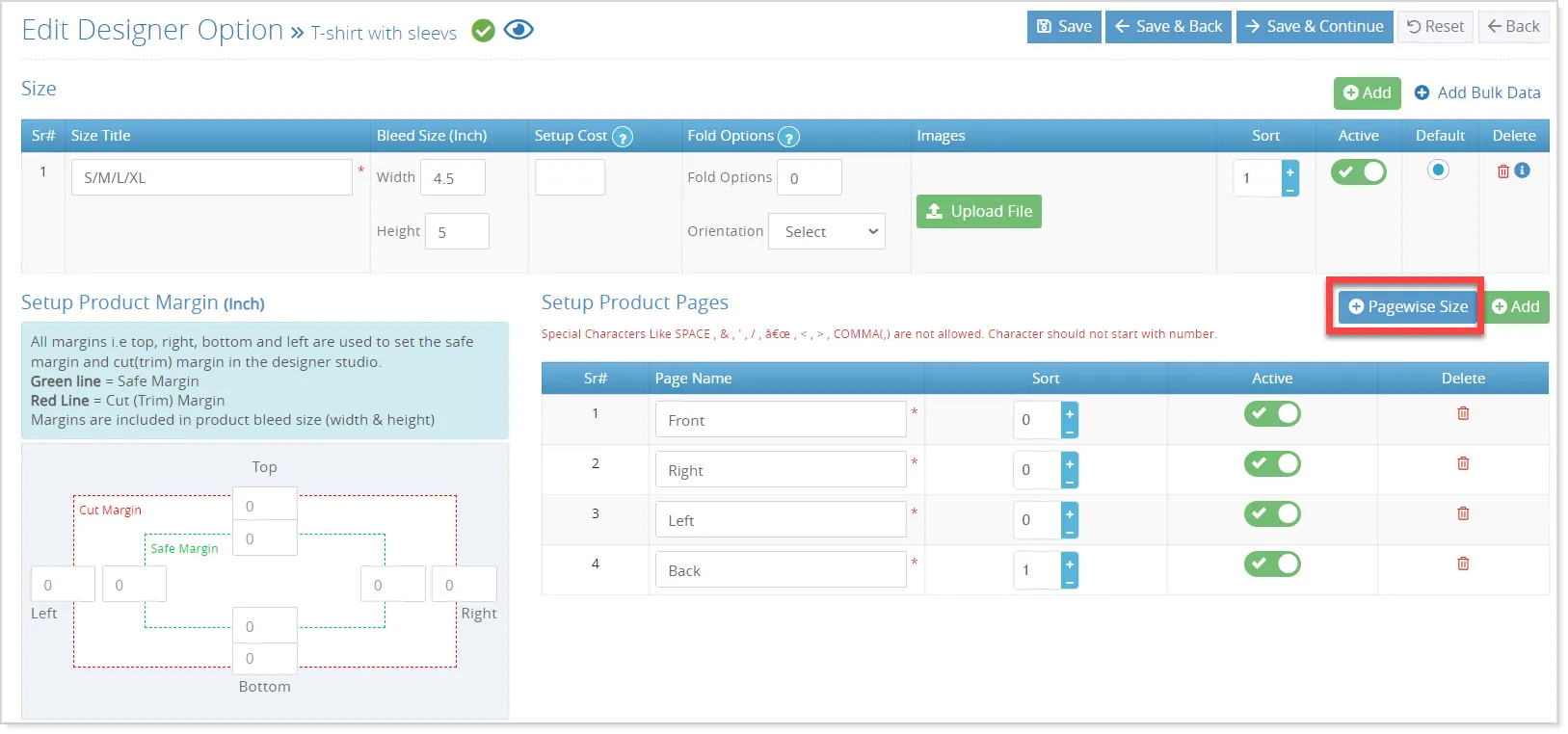Viewport: 1568px width, 734px height.
Task: Click the Setup Cost help icon
Action: pyautogui.click(x=624, y=137)
